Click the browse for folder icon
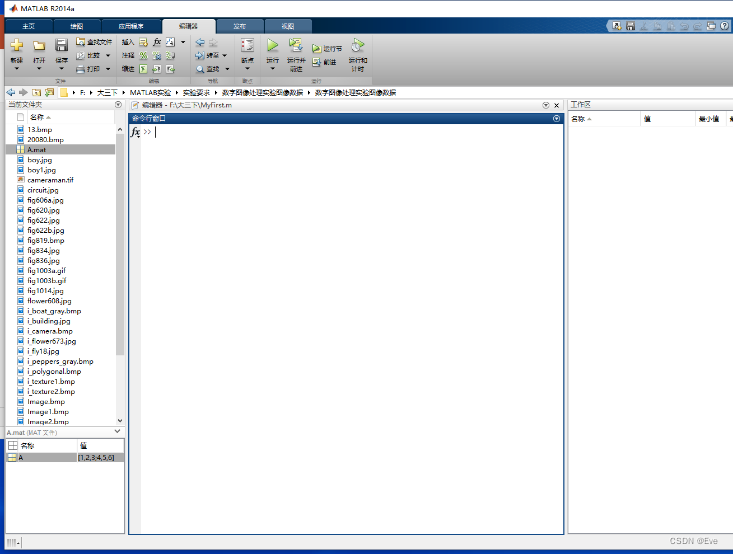This screenshot has height=554, width=733. (49, 93)
